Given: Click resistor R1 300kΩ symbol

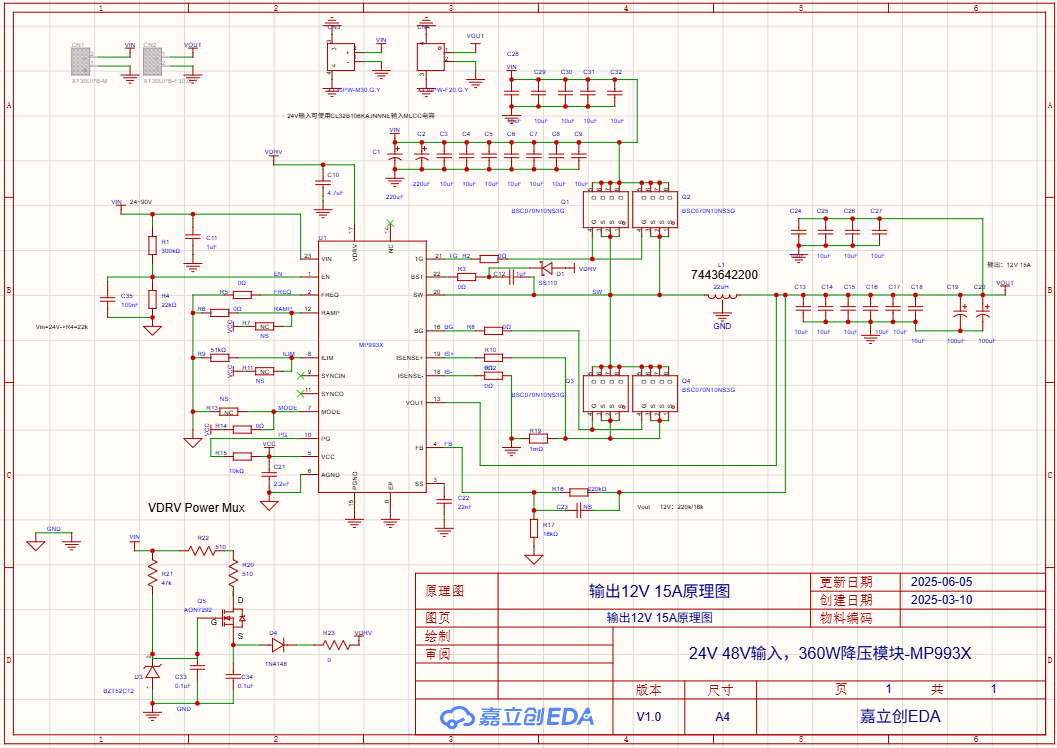Looking at the screenshot, I should [x=152, y=245].
